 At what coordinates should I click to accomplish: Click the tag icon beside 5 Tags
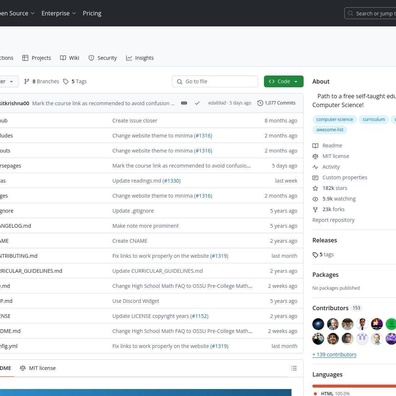pos(66,81)
